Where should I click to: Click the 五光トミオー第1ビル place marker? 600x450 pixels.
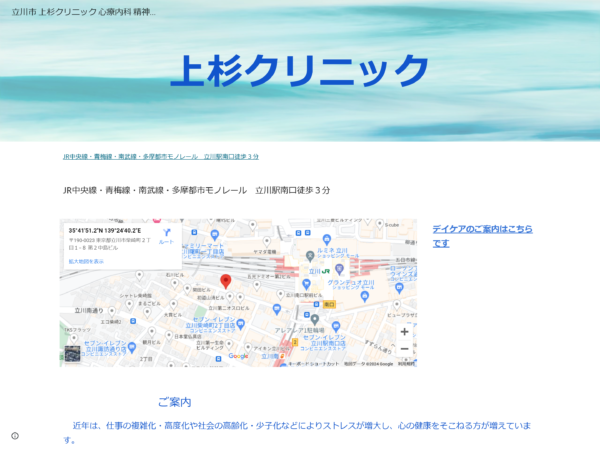[x=257, y=285]
